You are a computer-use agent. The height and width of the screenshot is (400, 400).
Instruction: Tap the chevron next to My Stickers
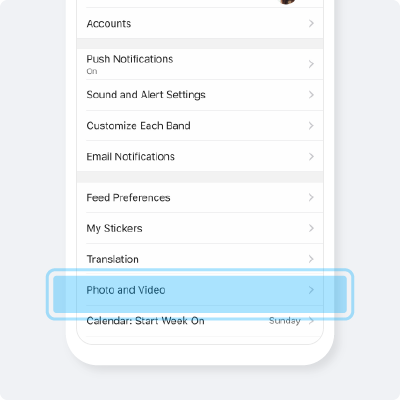coord(311,228)
